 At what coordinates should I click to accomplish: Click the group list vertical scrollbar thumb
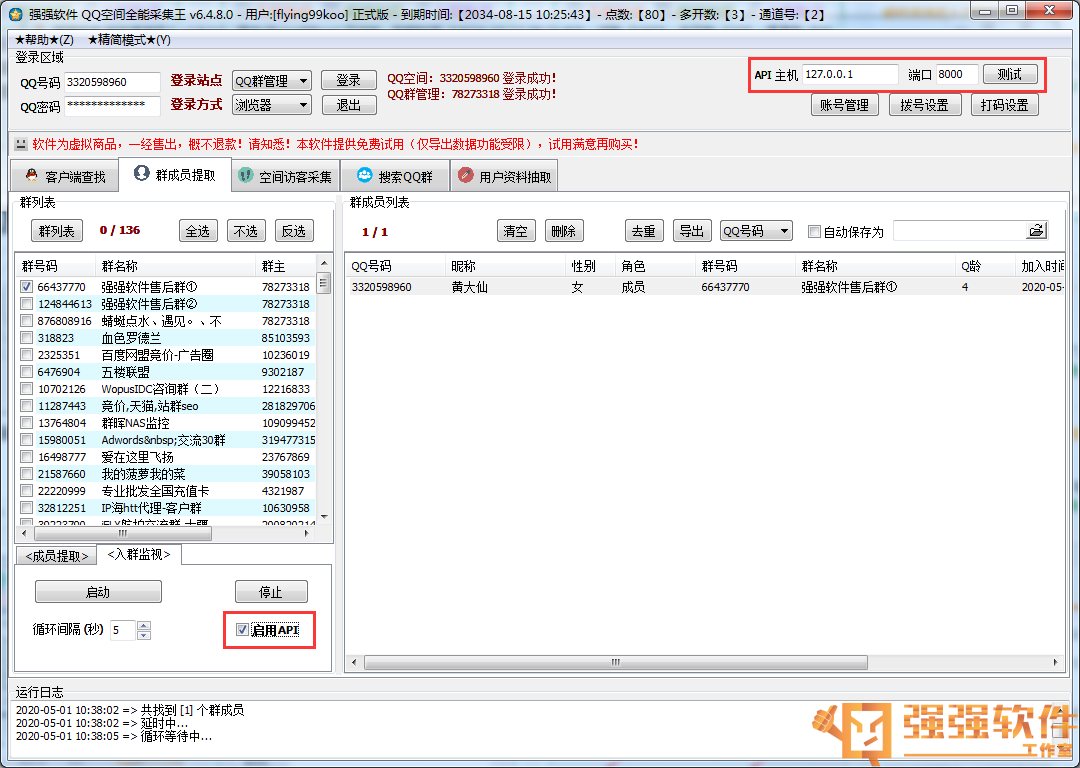pyautogui.click(x=323, y=283)
